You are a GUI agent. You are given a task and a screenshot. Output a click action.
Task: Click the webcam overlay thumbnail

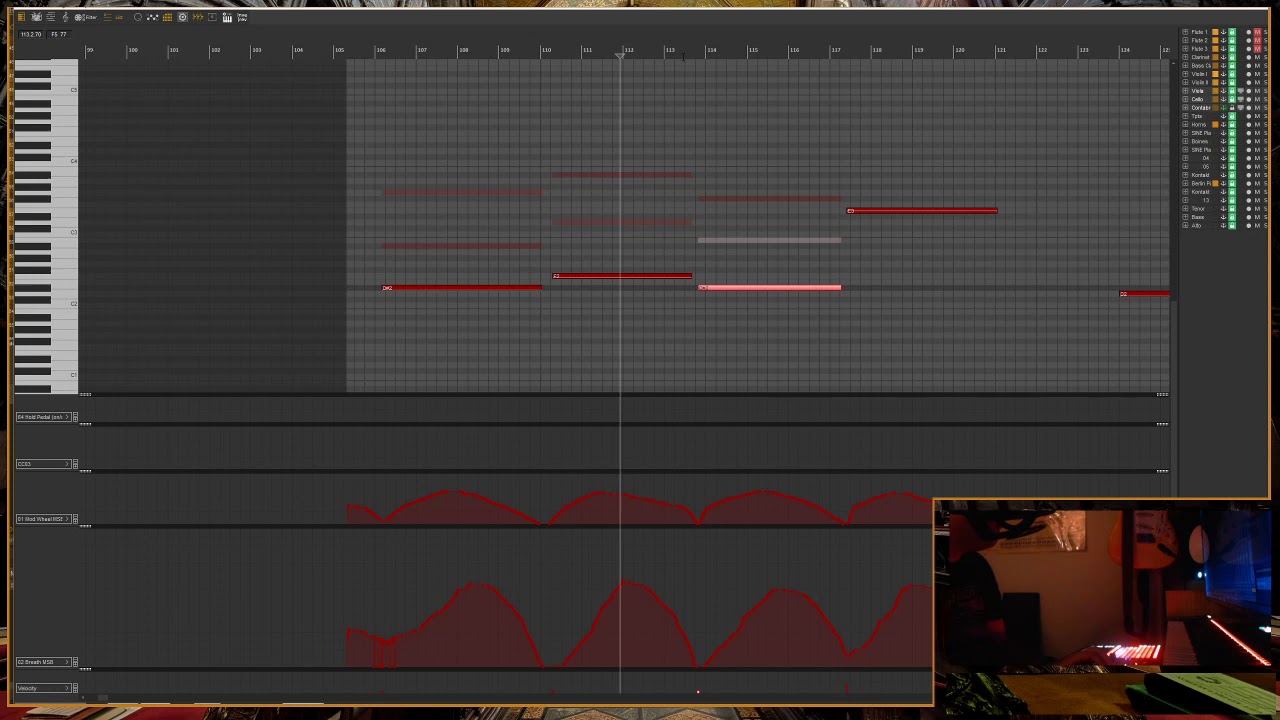[1102, 601]
